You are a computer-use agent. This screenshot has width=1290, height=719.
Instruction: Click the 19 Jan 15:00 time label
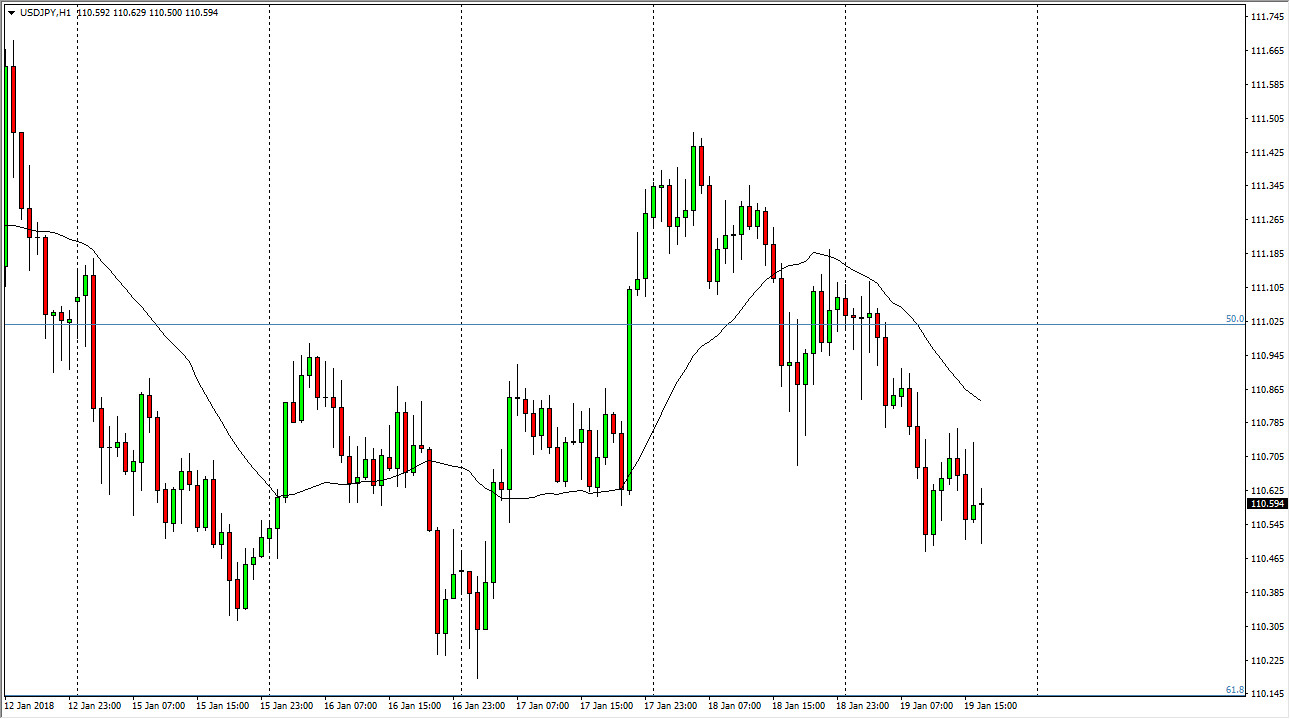991,706
